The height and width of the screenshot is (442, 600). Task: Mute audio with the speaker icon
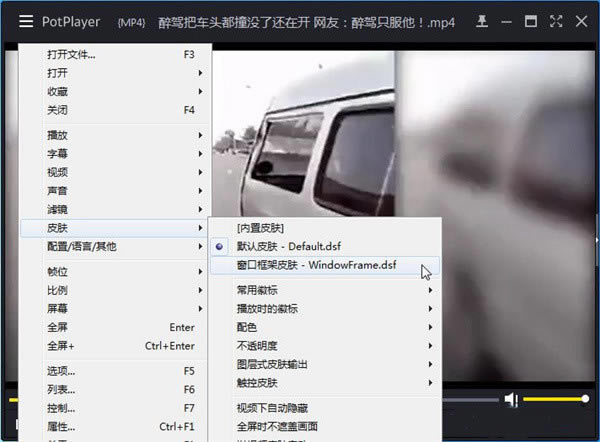pyautogui.click(x=511, y=400)
